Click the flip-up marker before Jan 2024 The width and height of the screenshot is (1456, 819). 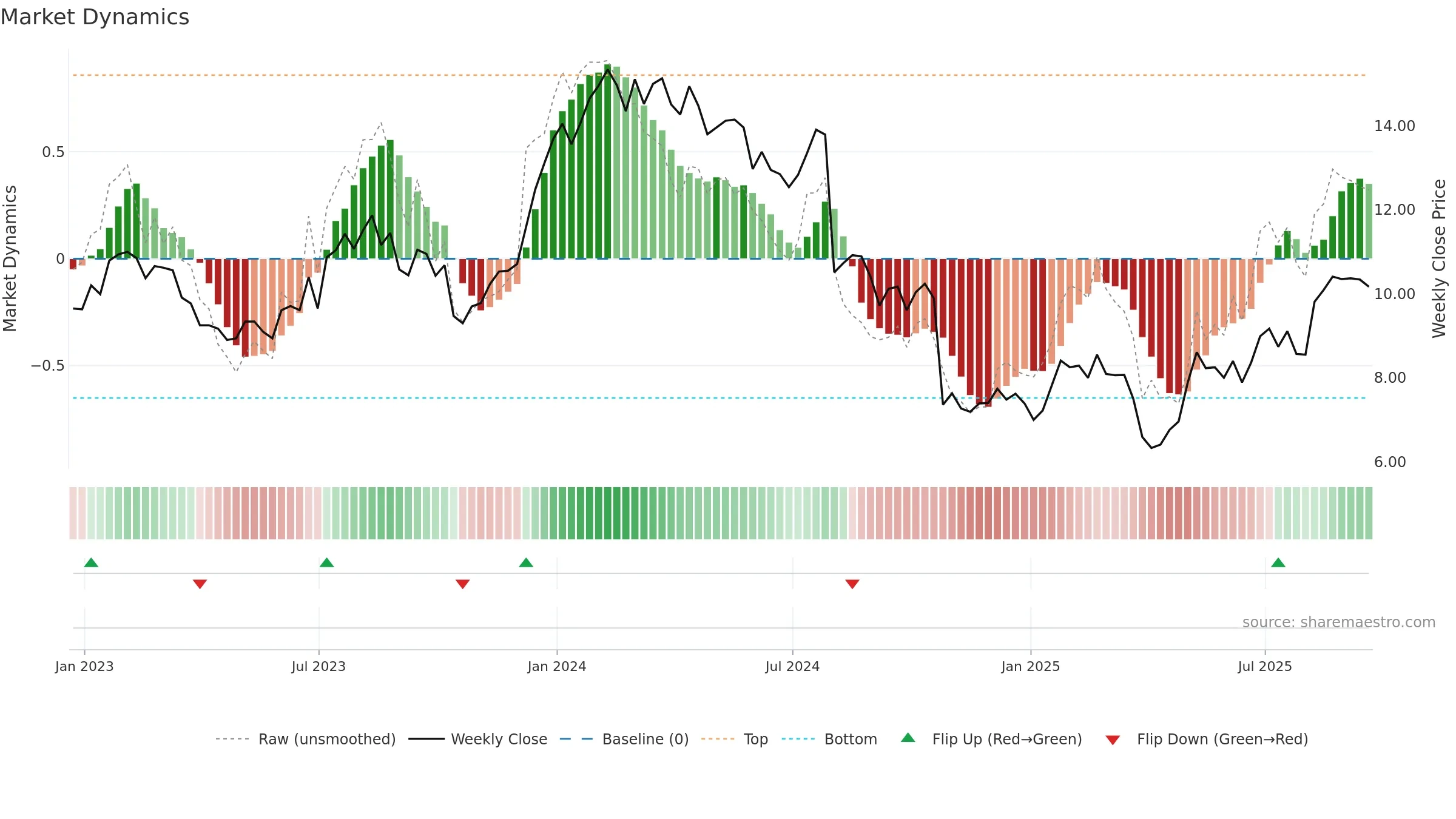[x=526, y=562]
